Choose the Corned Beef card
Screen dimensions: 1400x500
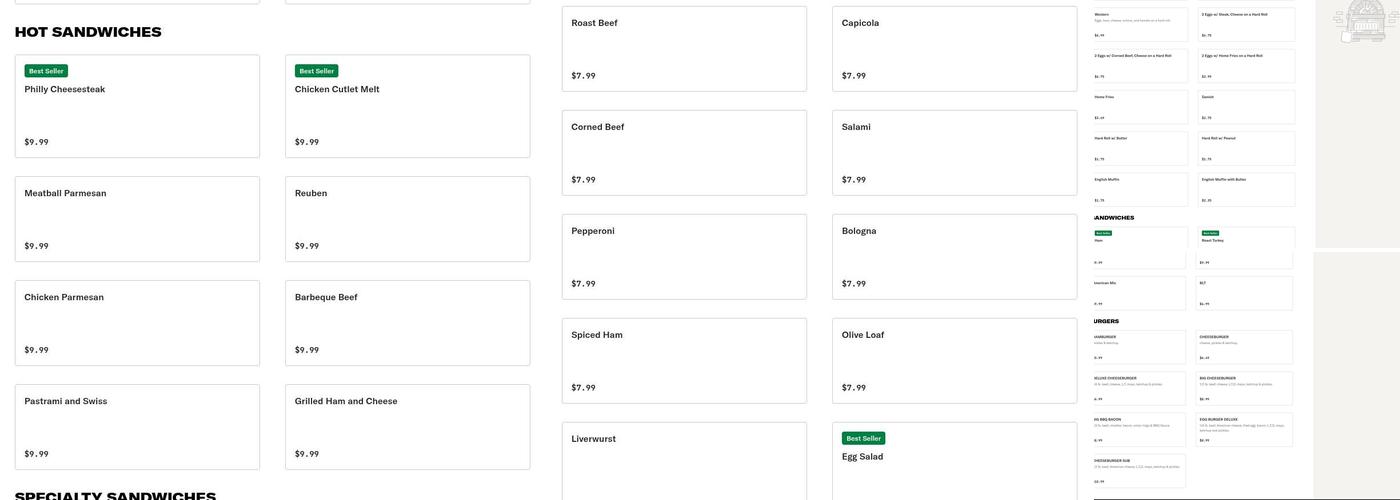coord(684,153)
